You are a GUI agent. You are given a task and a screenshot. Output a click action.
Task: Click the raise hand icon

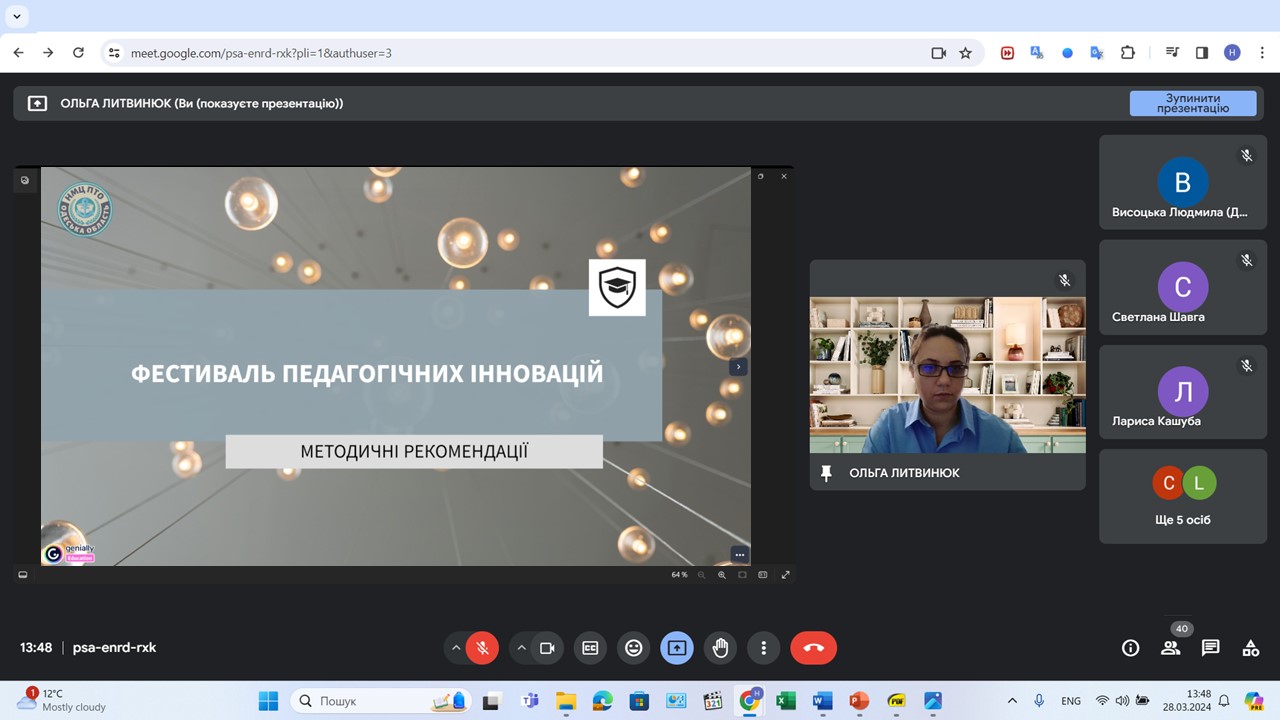[720, 648]
